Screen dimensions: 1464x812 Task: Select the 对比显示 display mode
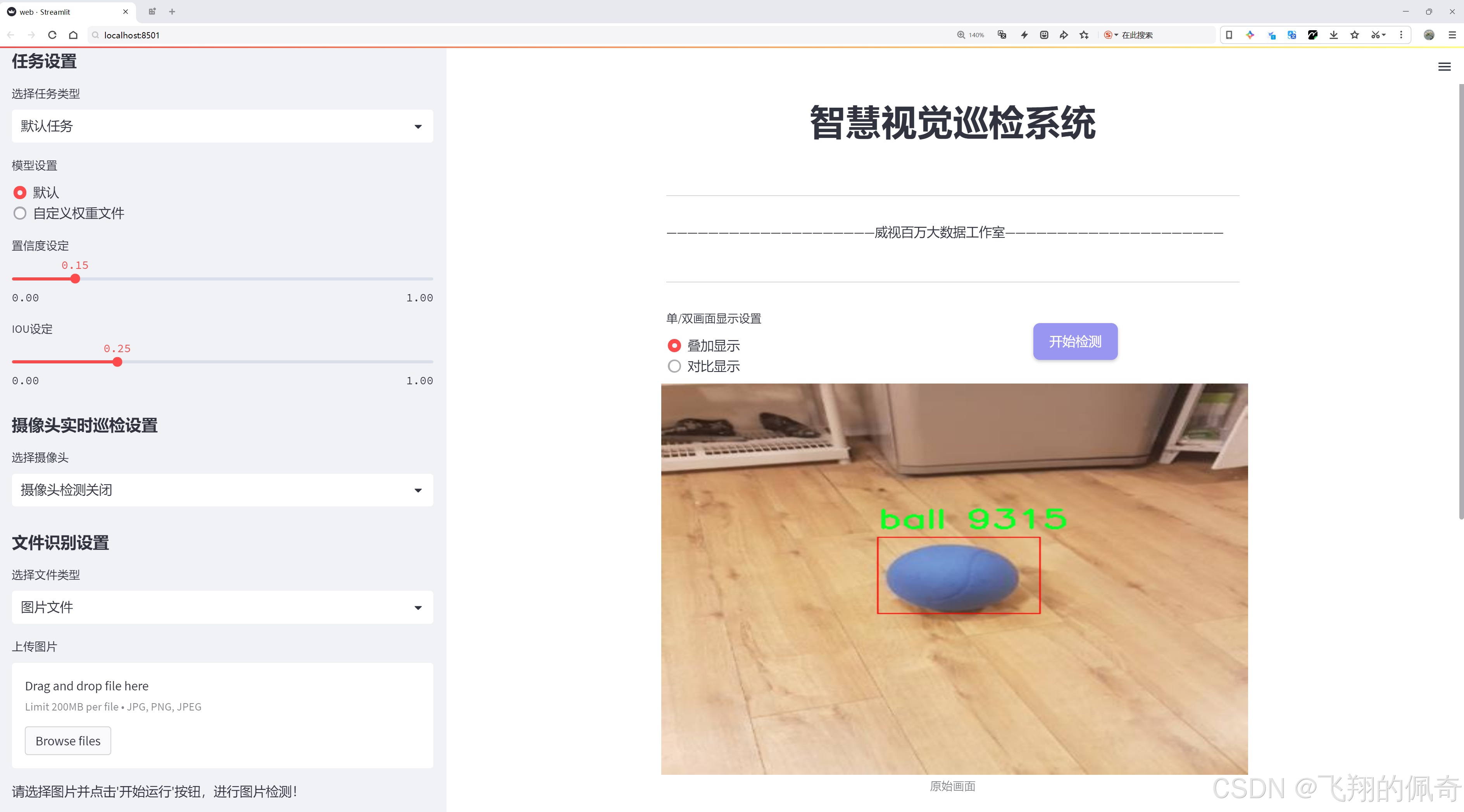click(x=674, y=366)
